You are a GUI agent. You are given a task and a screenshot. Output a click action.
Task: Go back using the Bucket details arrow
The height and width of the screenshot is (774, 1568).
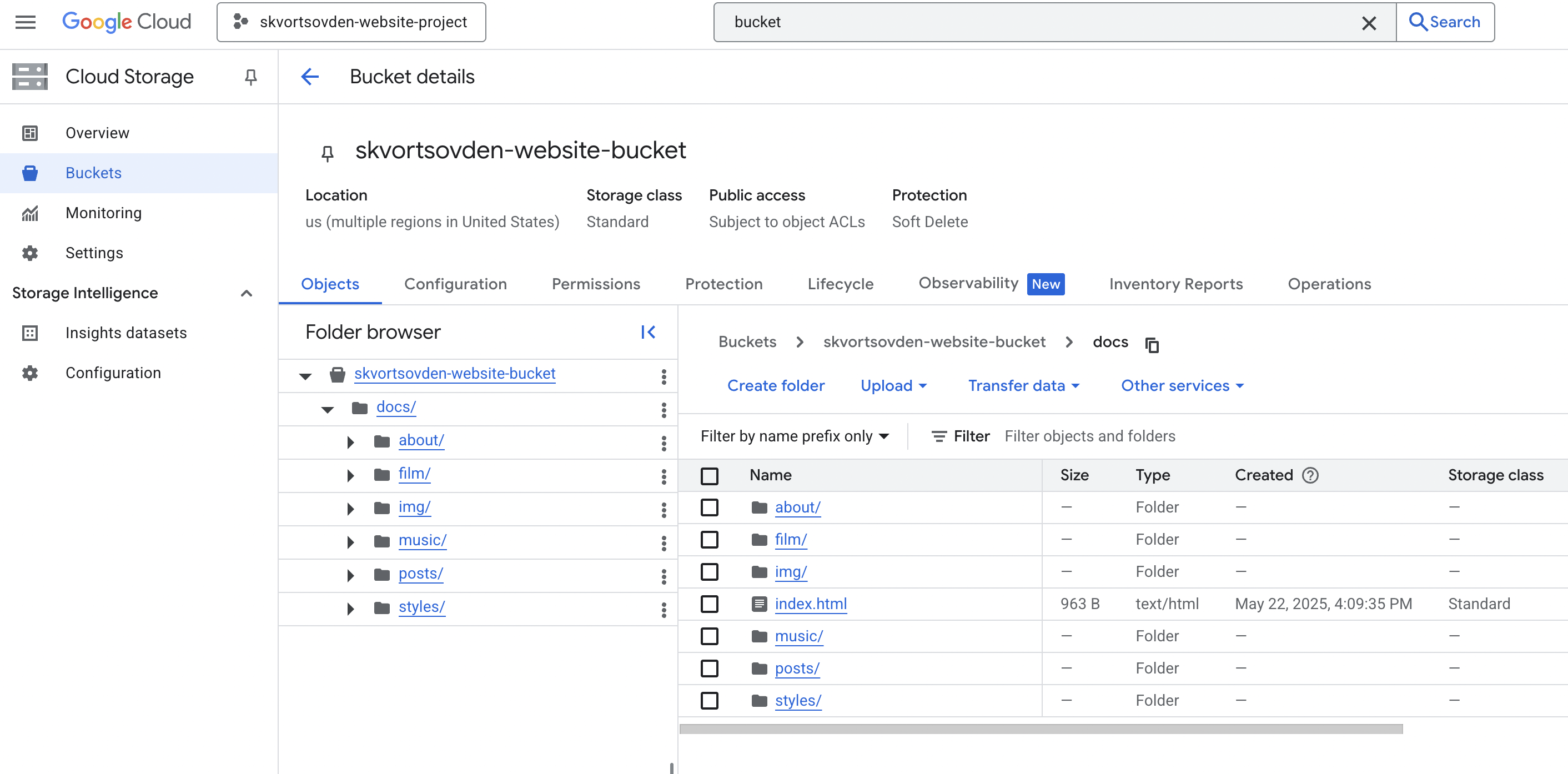pos(310,77)
